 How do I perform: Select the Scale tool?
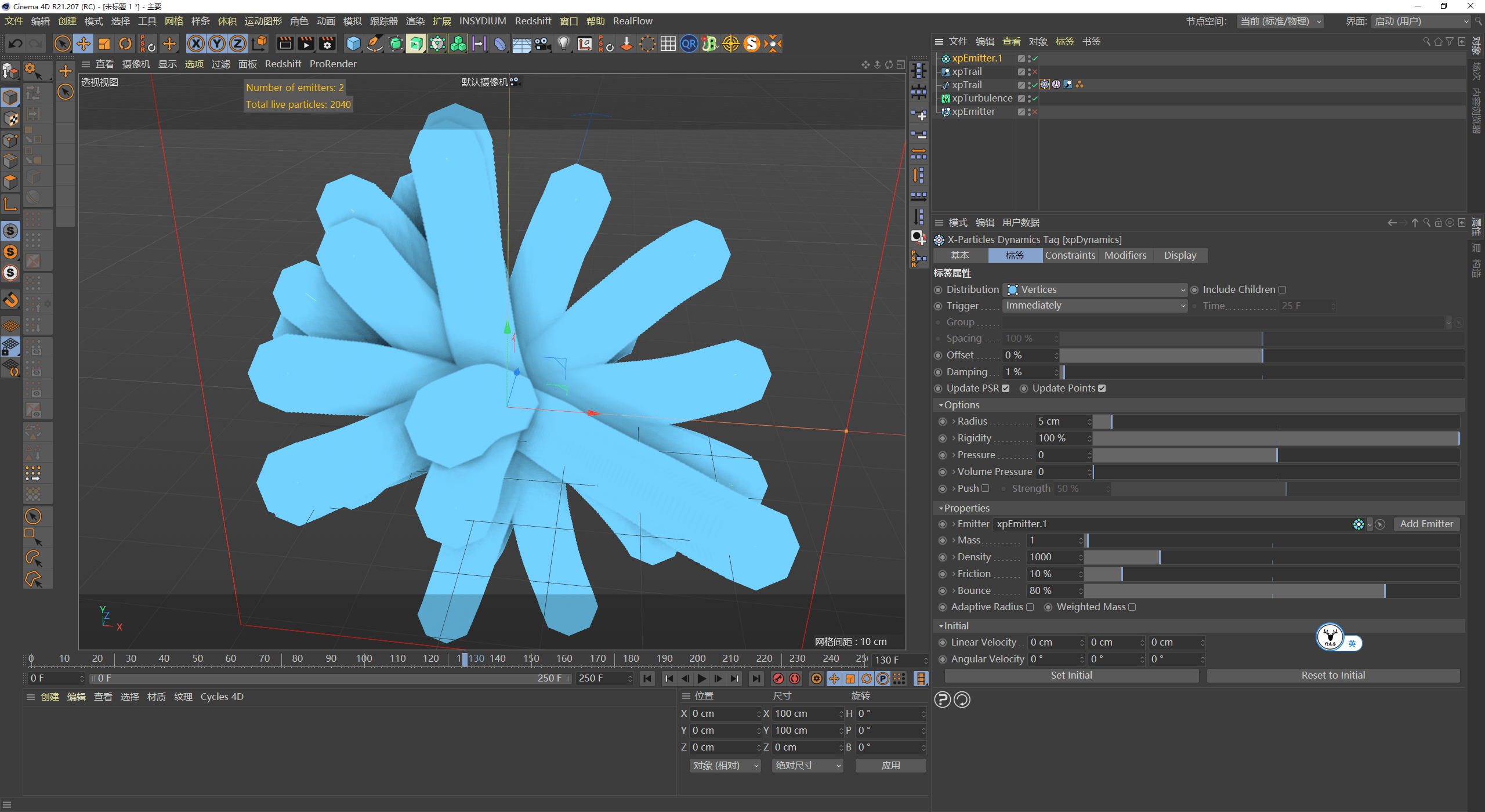click(104, 43)
